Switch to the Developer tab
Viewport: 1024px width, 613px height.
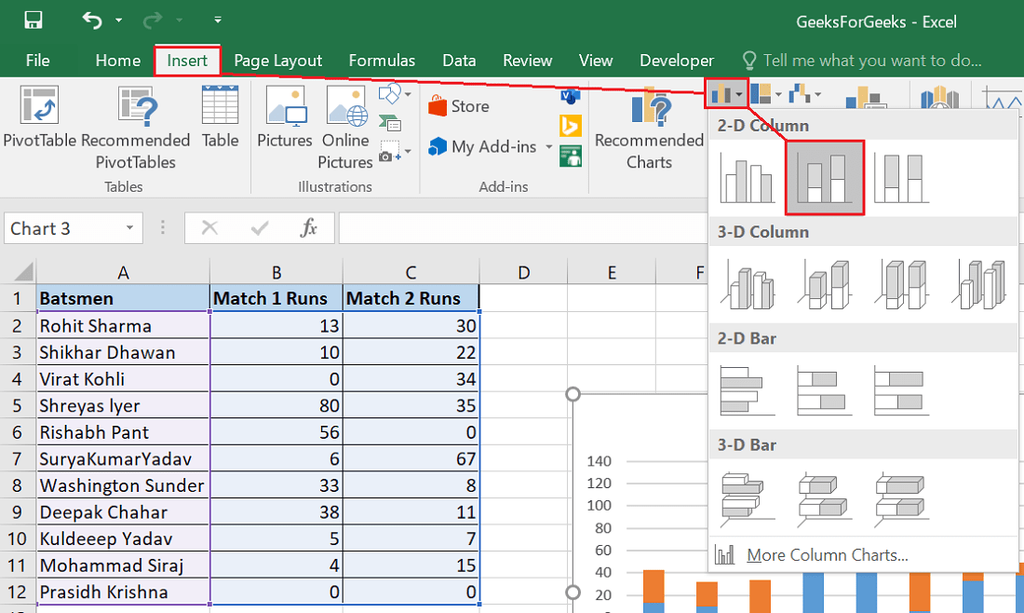[x=677, y=61]
